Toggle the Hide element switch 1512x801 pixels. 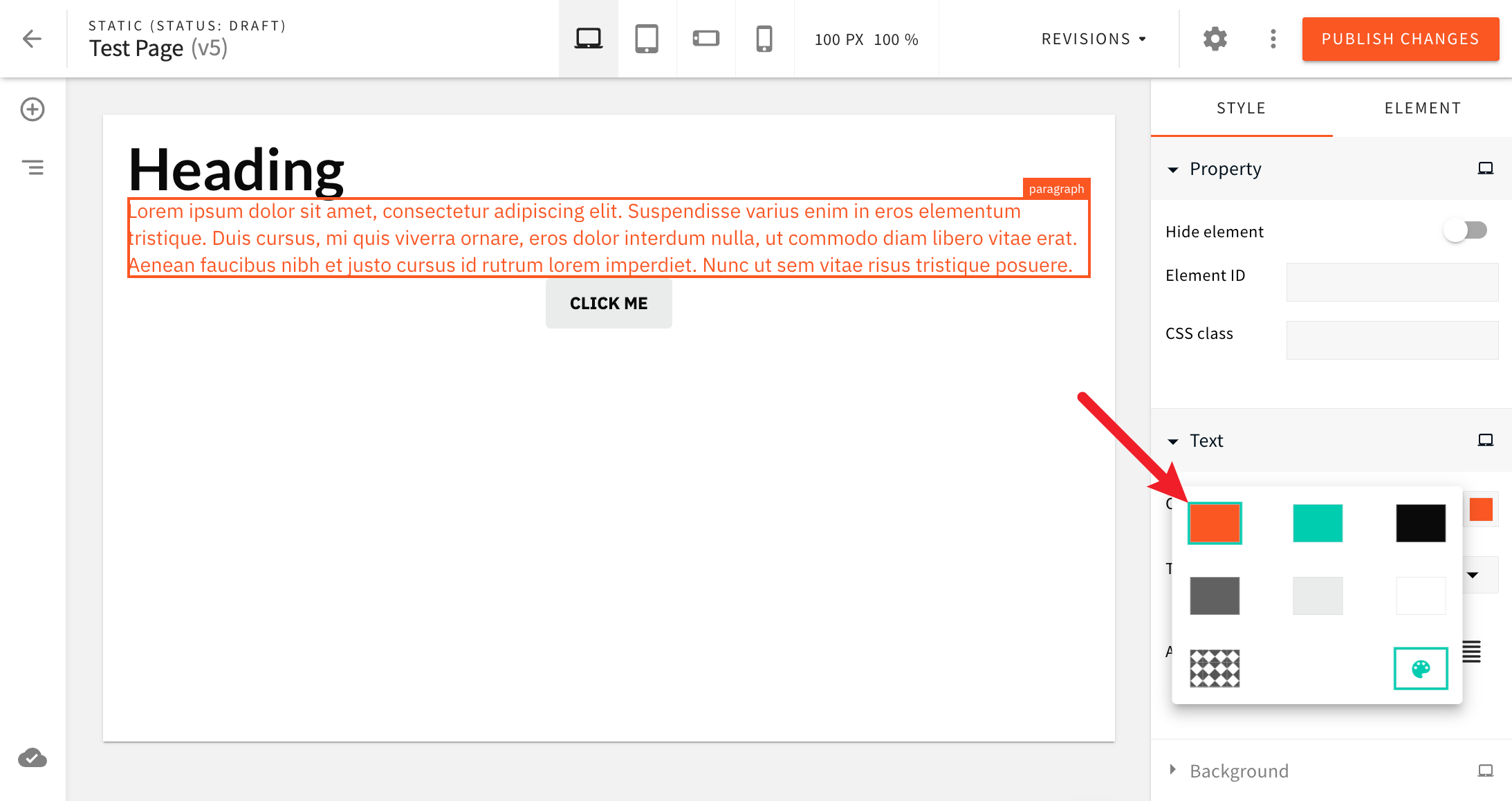(x=1465, y=230)
